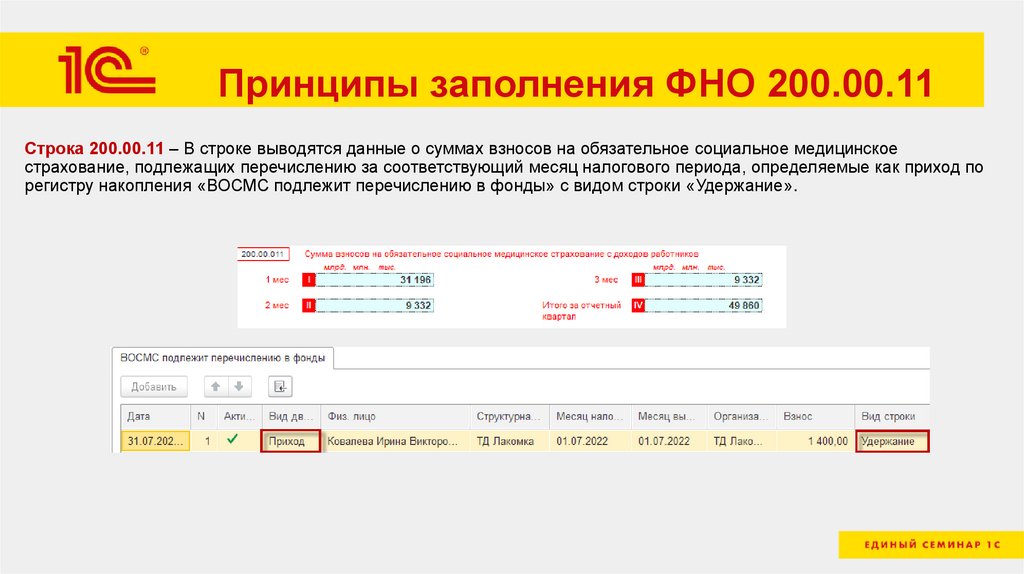
Task: Click the green activity checkmark in row 1
Action: coord(232,439)
